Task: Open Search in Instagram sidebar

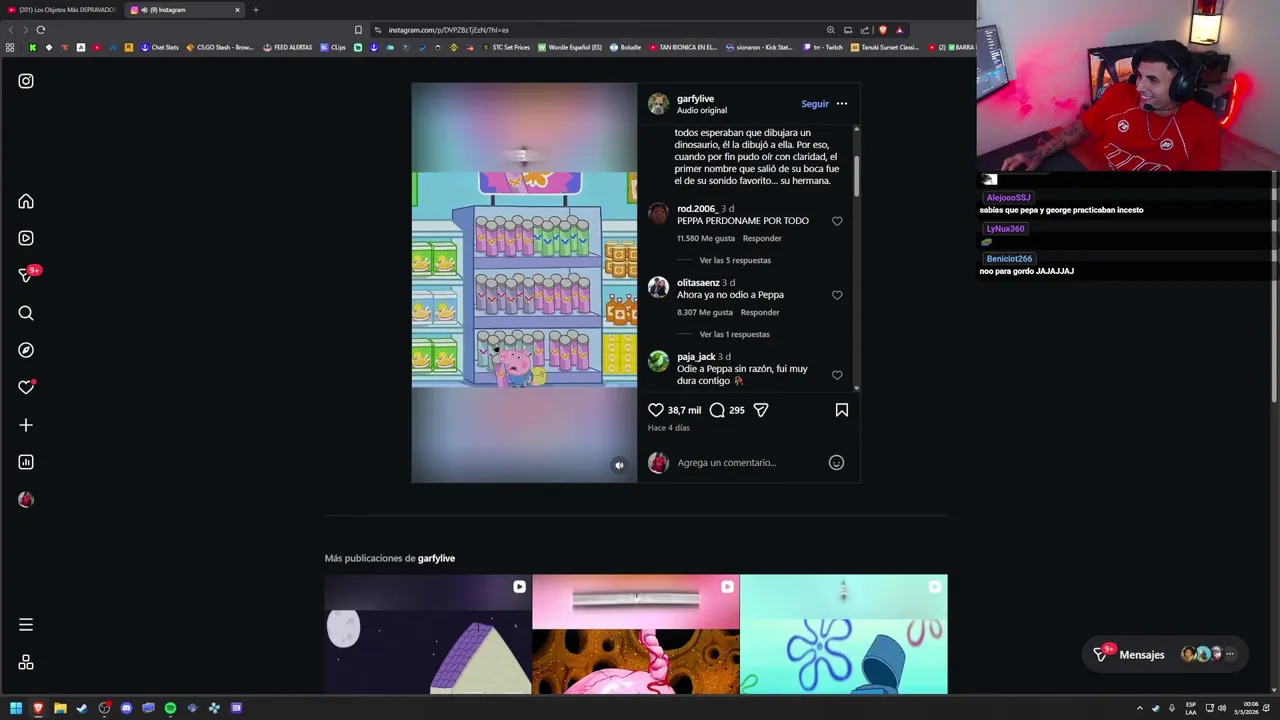Action: coord(26,313)
